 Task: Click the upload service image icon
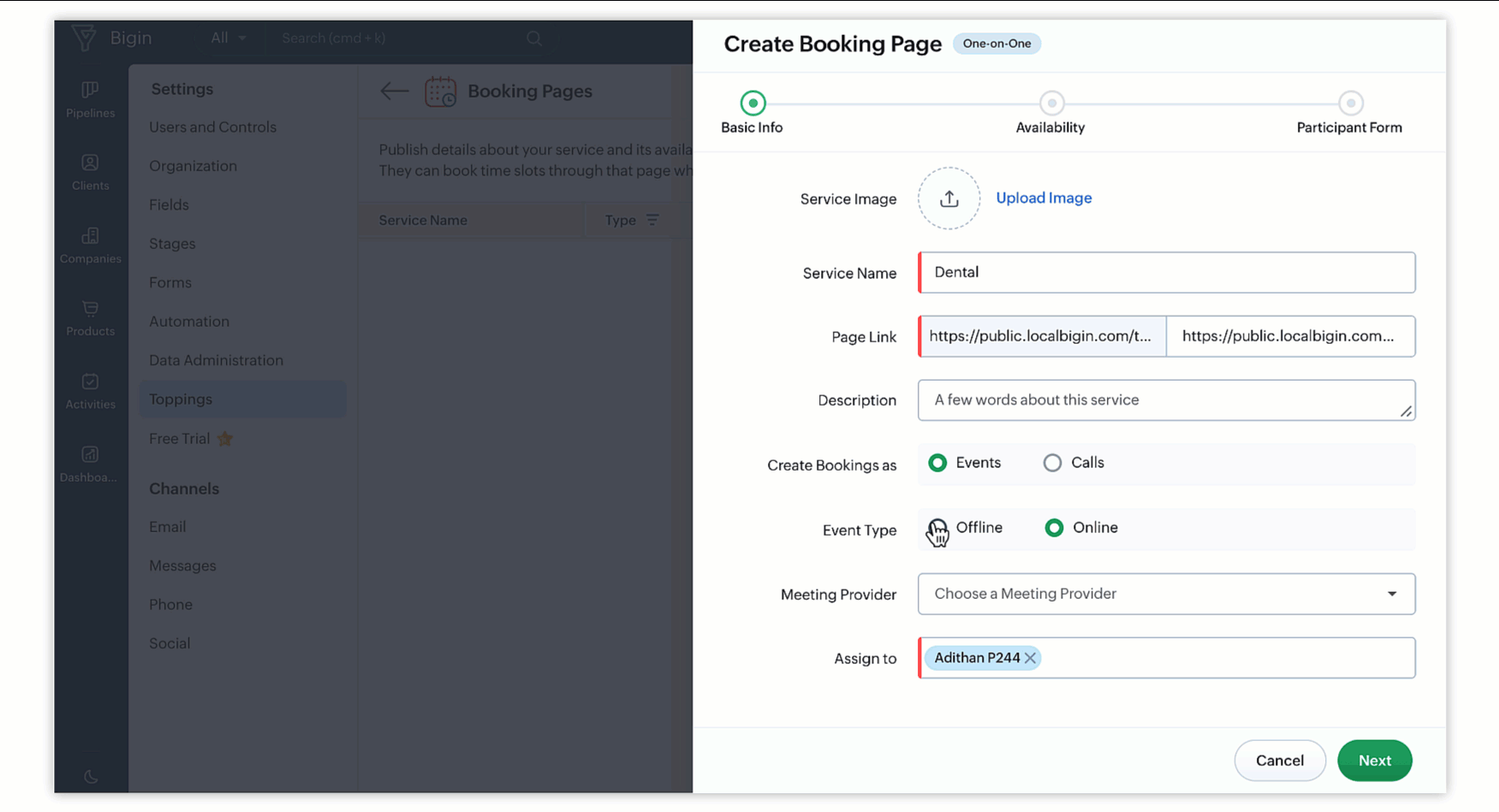949,199
